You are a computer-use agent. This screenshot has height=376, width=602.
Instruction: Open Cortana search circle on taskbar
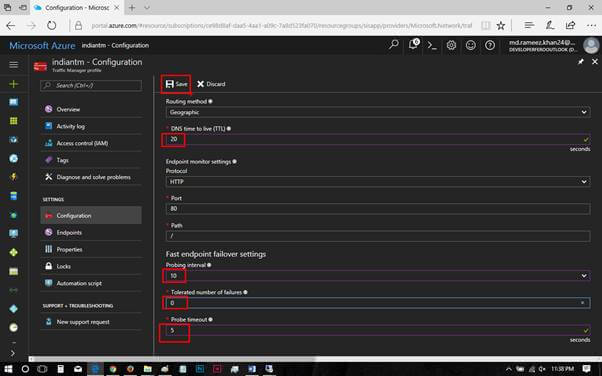pyautogui.click(x=25, y=369)
